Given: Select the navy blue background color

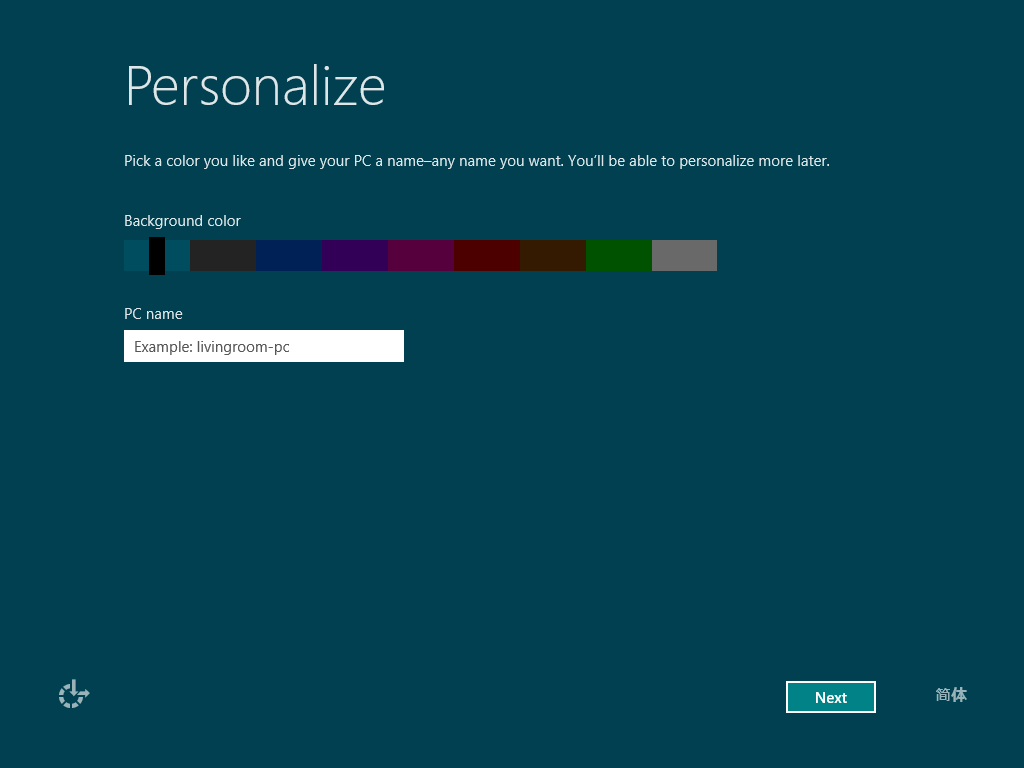Looking at the screenshot, I should [x=289, y=255].
